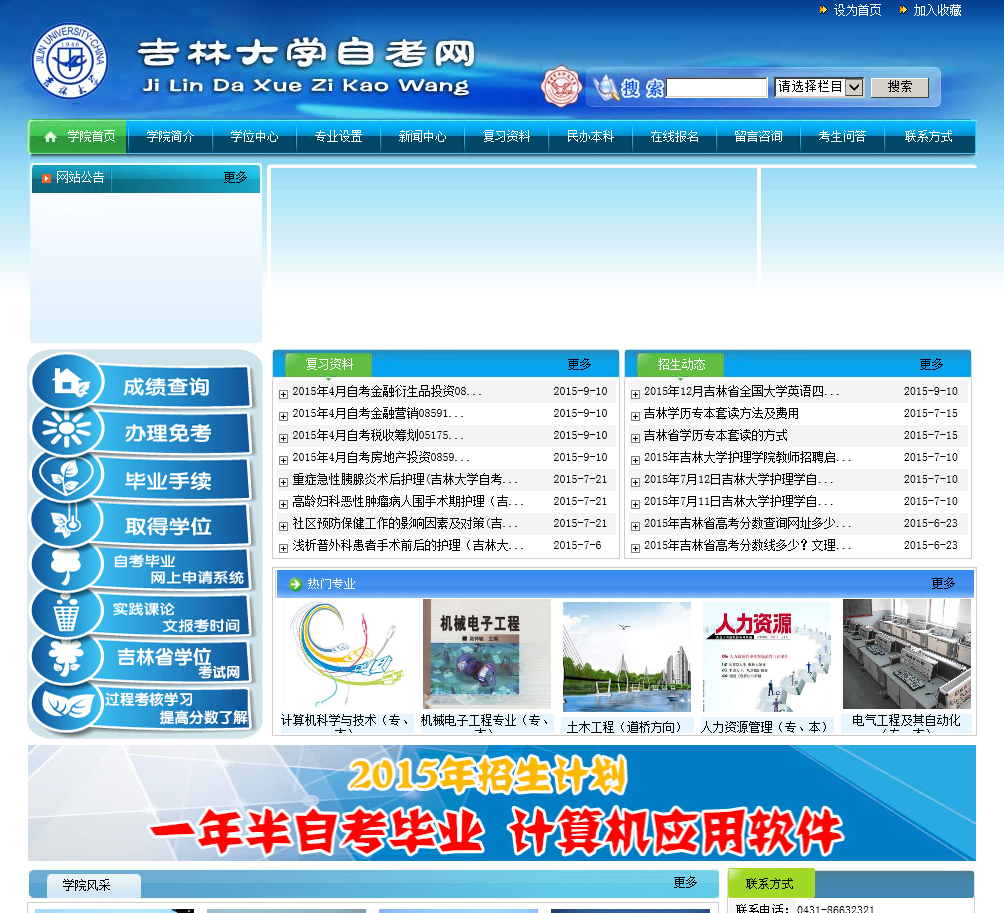Click the 2015年招生计划 banner
Image resolution: width=1004 pixels, height=913 pixels.
point(501,802)
